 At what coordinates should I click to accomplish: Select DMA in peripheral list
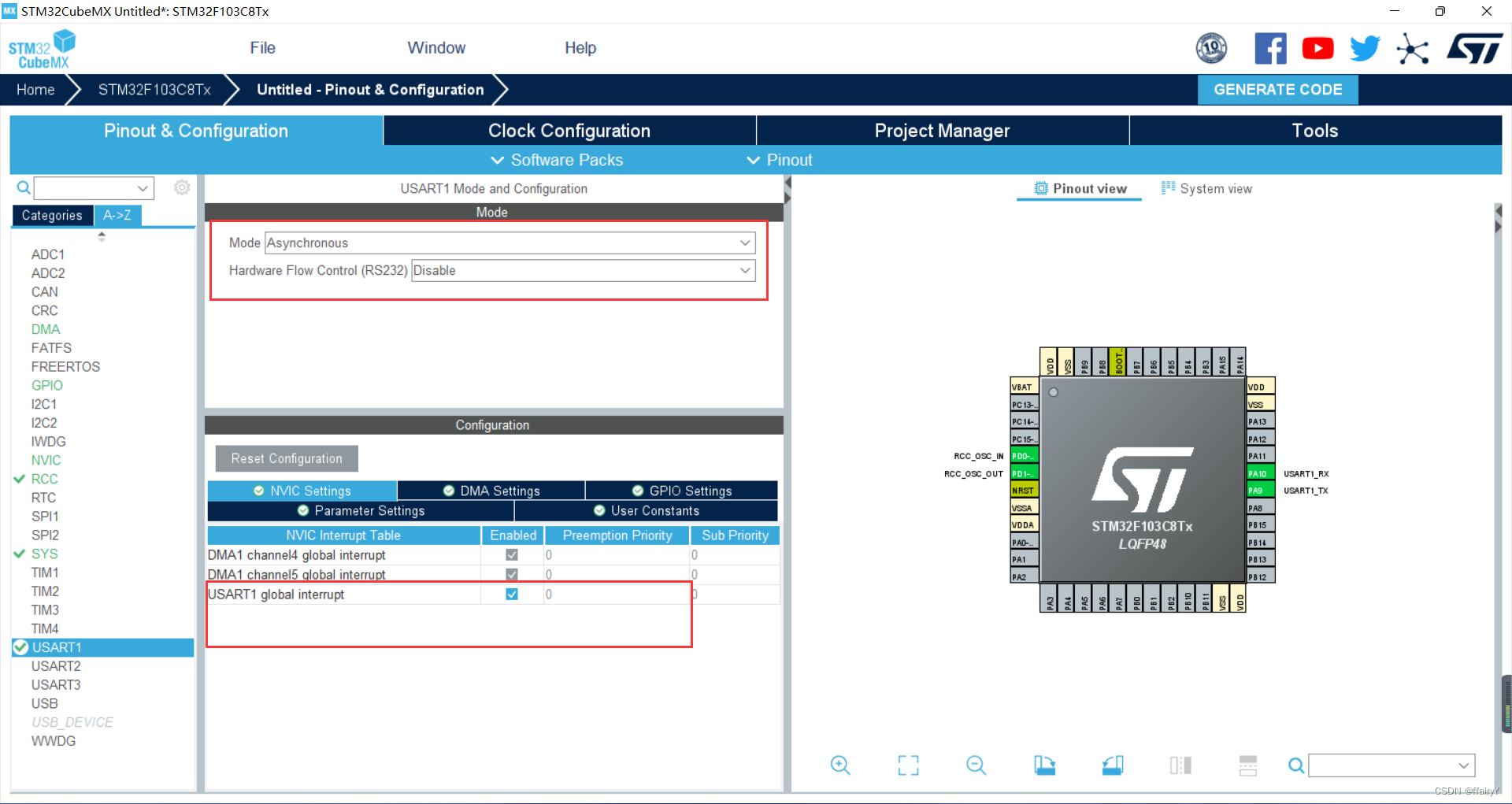coord(46,329)
